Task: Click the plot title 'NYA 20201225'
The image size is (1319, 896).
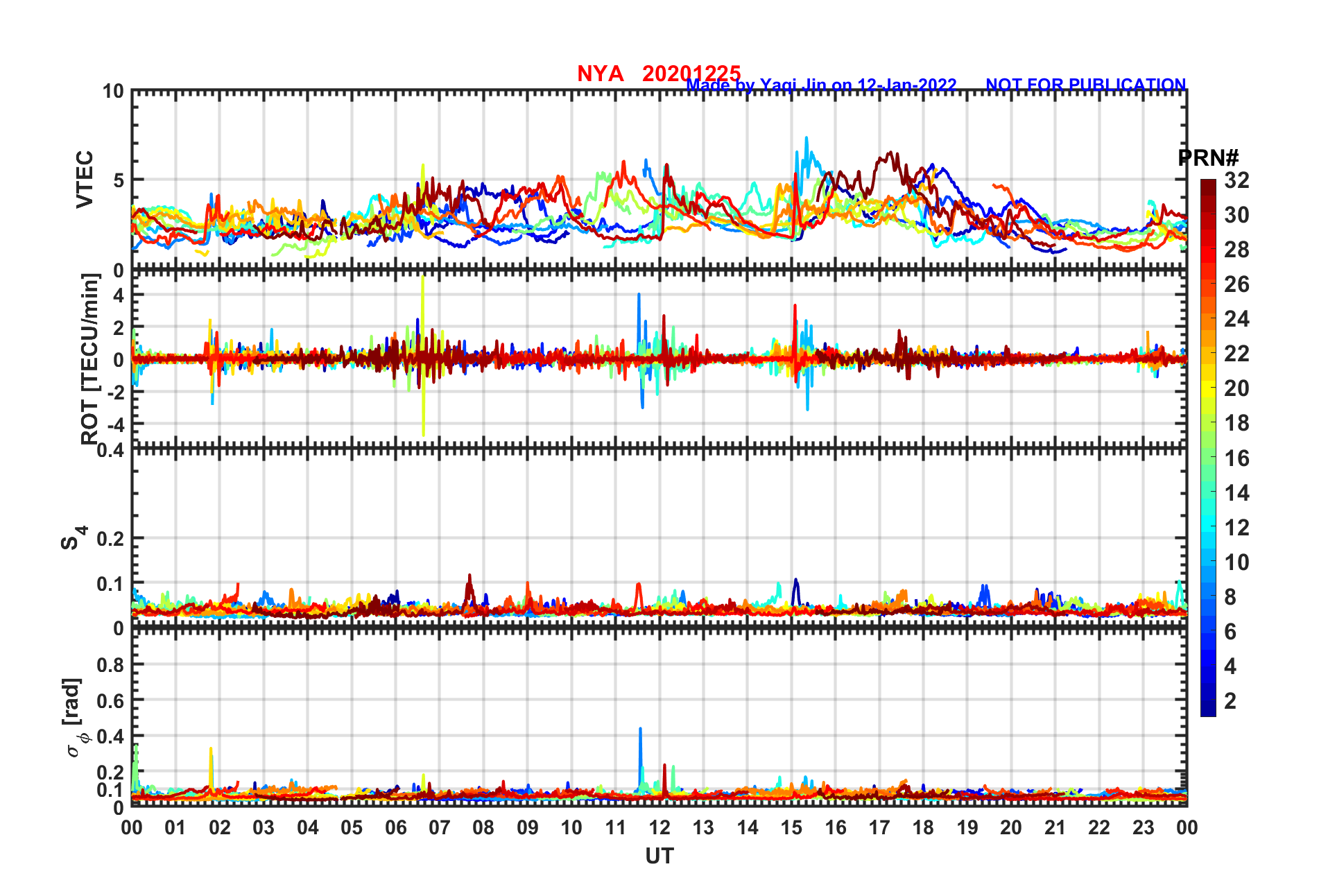Action: click(x=659, y=73)
